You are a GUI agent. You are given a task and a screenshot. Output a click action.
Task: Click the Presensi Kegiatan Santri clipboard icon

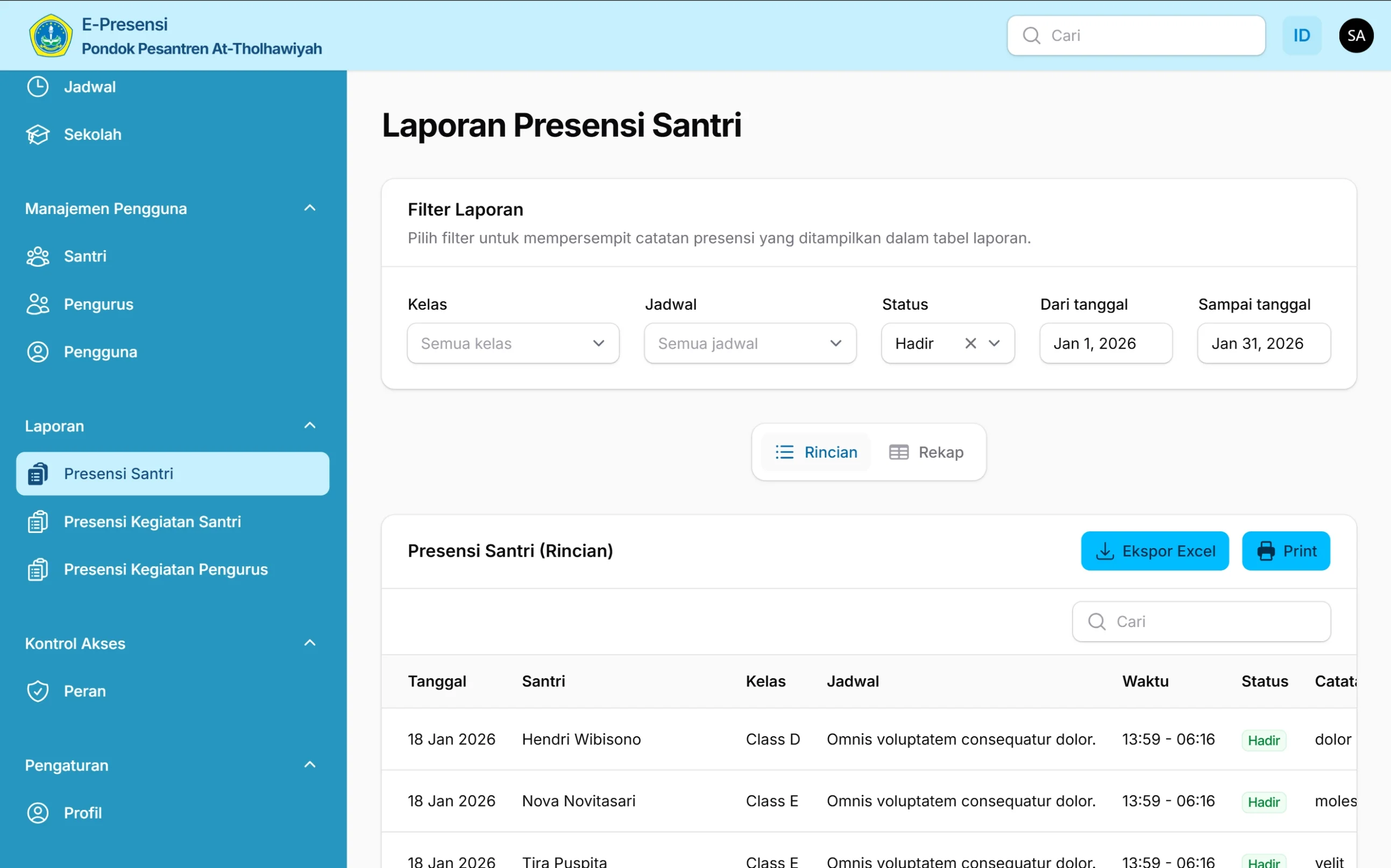[37, 521]
